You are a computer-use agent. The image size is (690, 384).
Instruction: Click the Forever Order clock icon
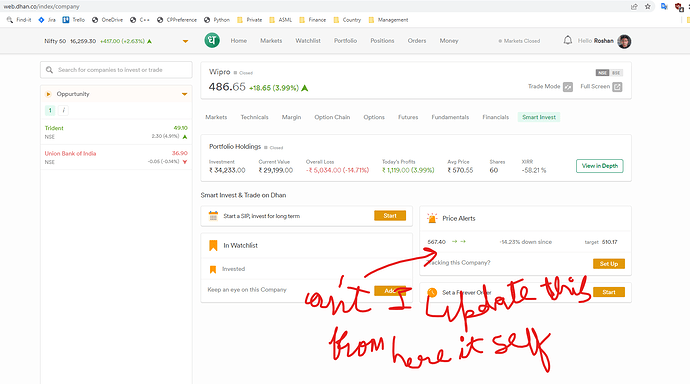[432, 292]
